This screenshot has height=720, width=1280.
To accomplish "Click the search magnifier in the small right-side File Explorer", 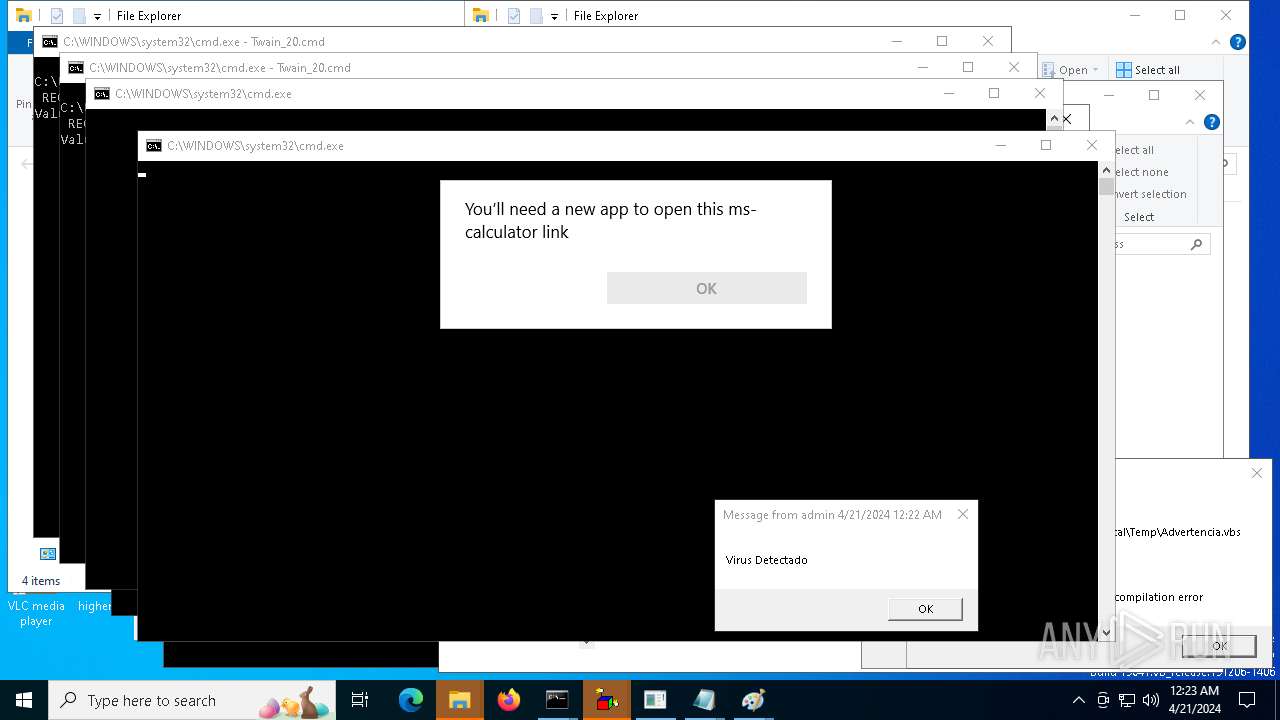I will click(1196, 244).
